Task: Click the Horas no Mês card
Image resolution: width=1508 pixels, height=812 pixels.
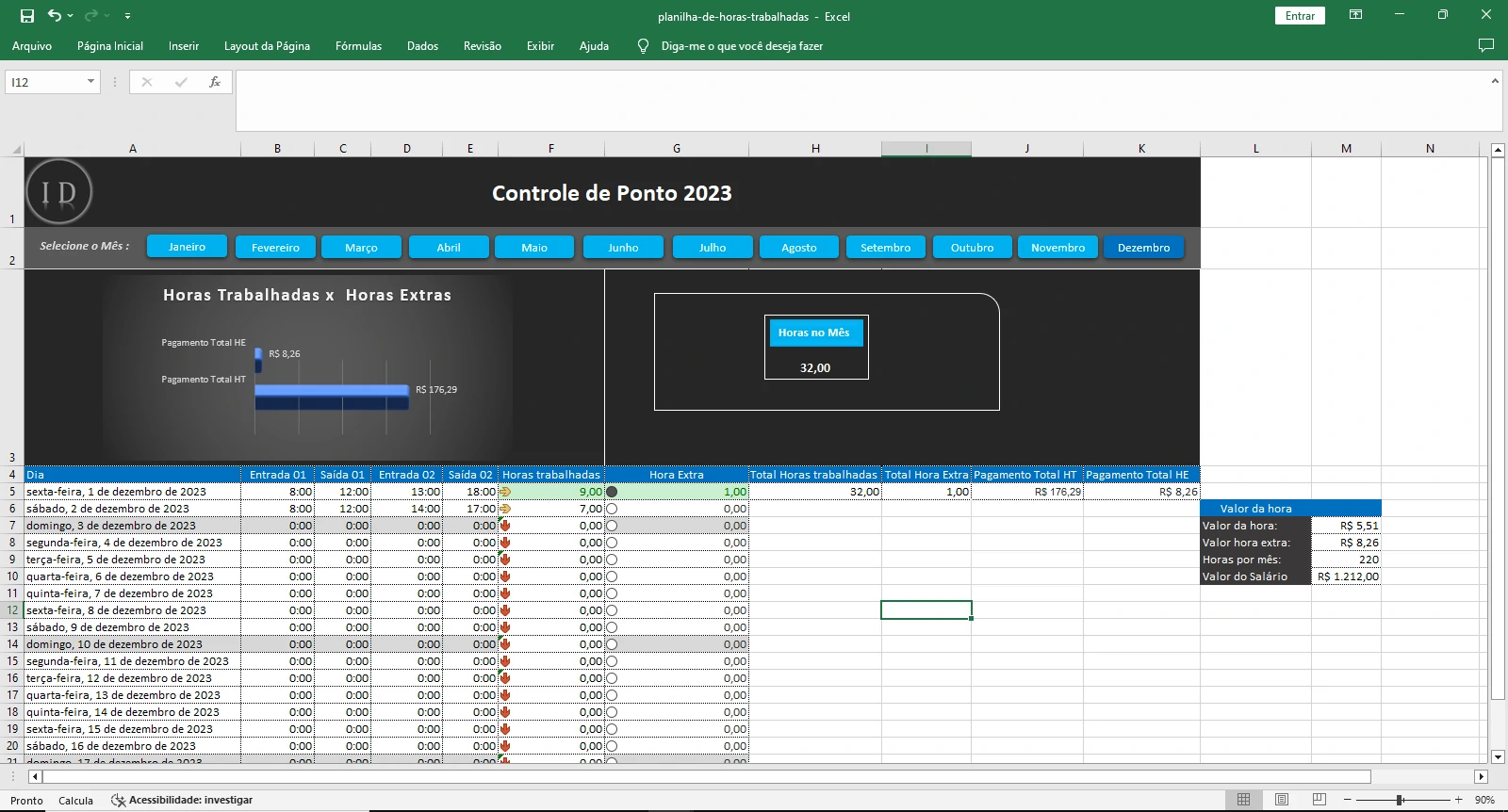Action: 817,347
